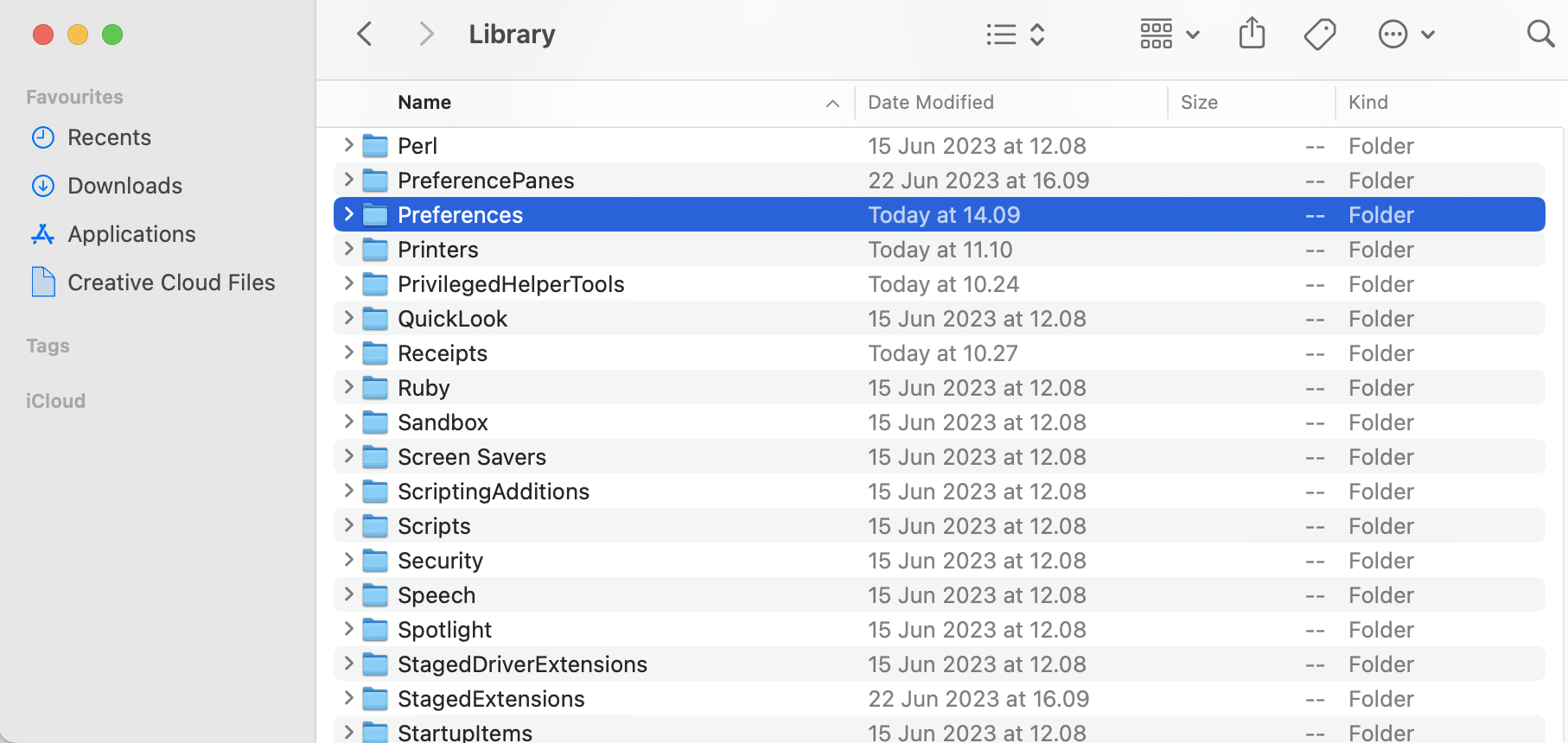This screenshot has height=743, width=1568.
Task: Click the Preferences folder icon
Action: click(375, 215)
